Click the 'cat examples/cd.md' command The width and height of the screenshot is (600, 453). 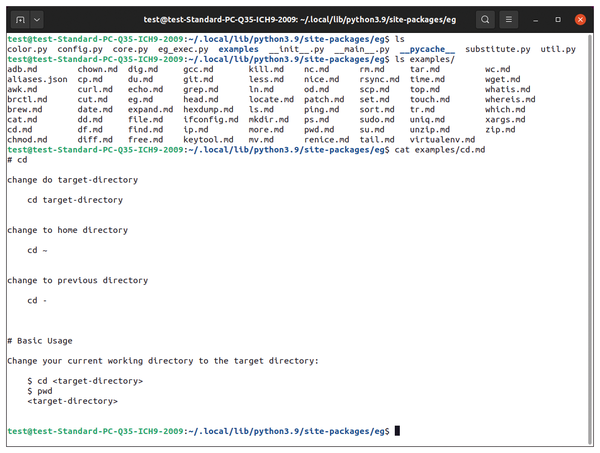[x=440, y=150]
